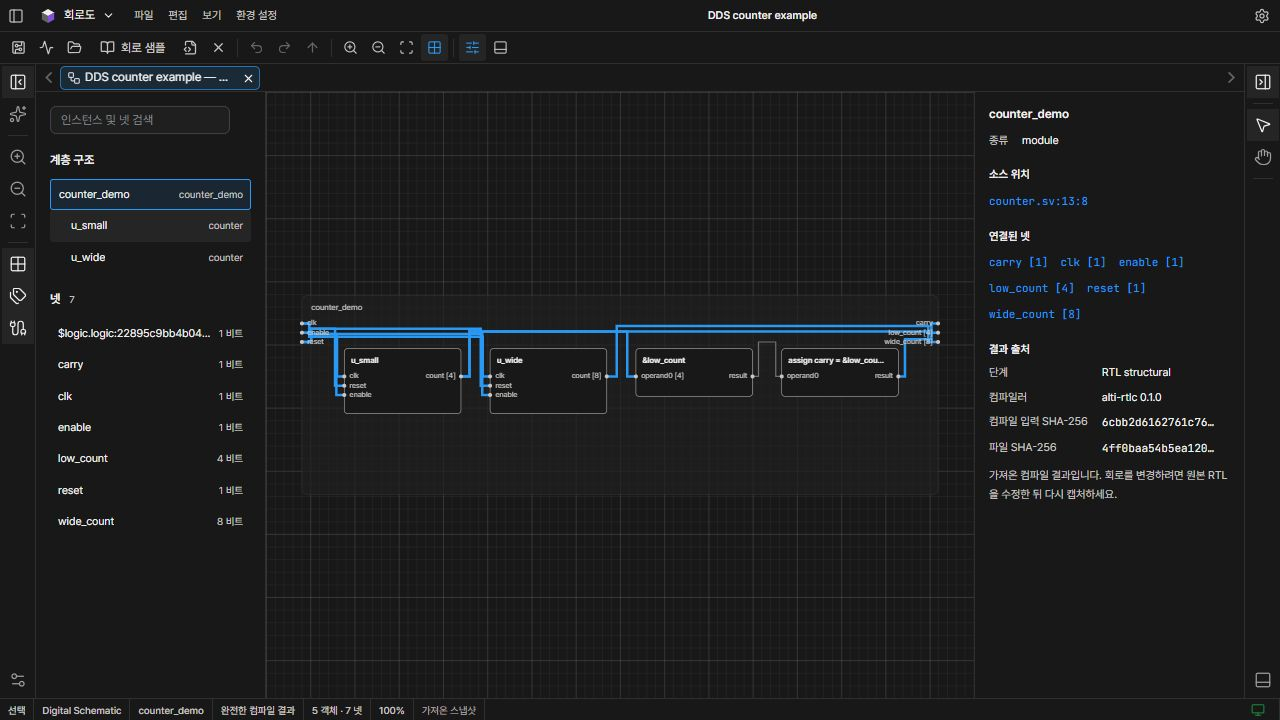Click zoom out on left sidebar
The image size is (1280, 720).
pos(18,189)
